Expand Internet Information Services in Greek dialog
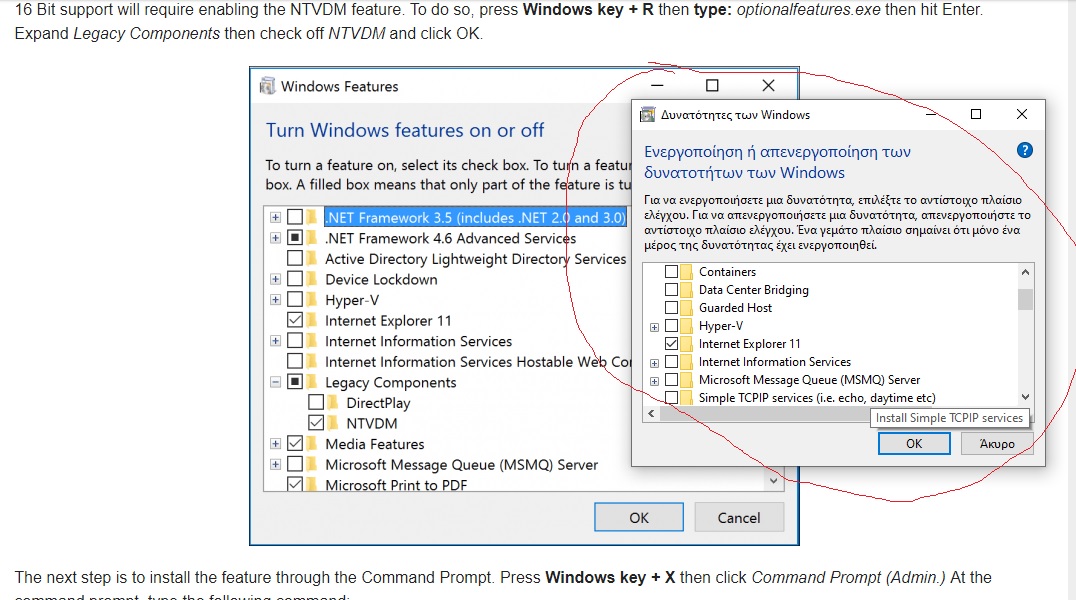1076x600 pixels. (655, 362)
